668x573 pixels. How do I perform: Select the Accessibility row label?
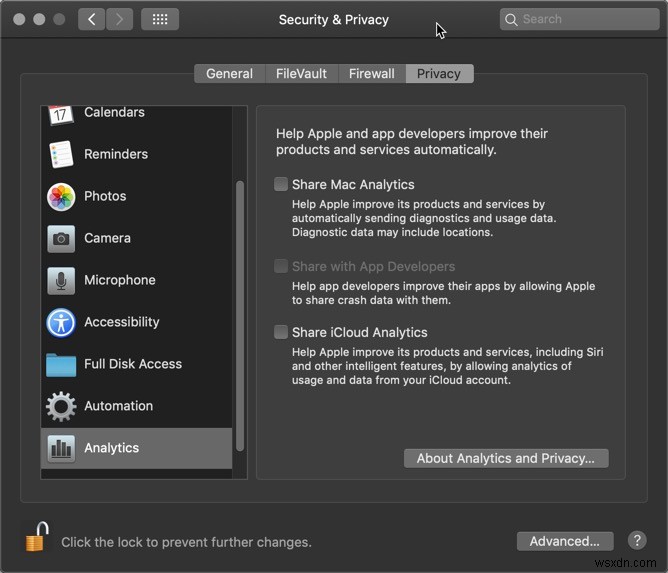tap(122, 322)
